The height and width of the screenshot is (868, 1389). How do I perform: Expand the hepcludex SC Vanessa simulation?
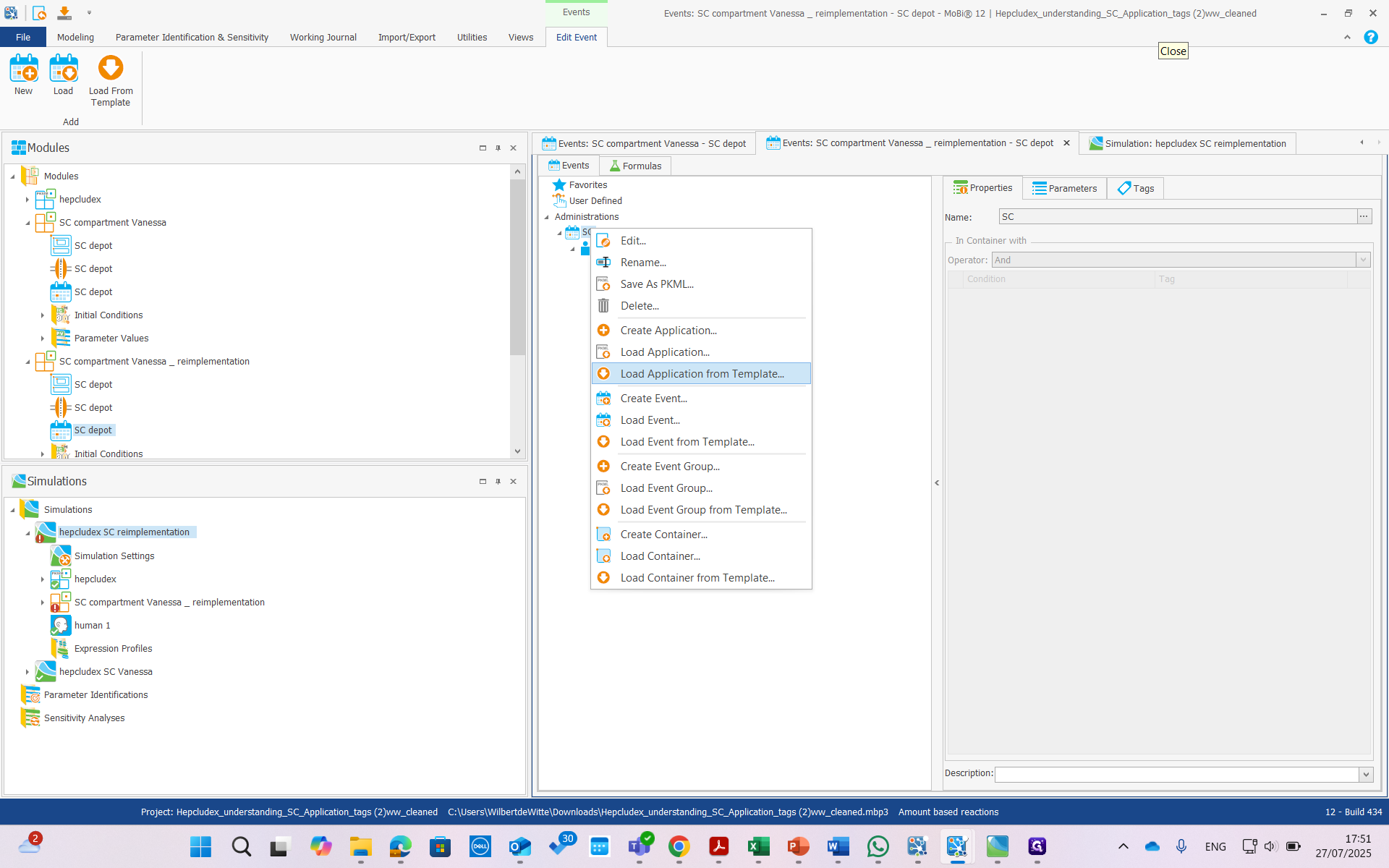tap(27, 672)
